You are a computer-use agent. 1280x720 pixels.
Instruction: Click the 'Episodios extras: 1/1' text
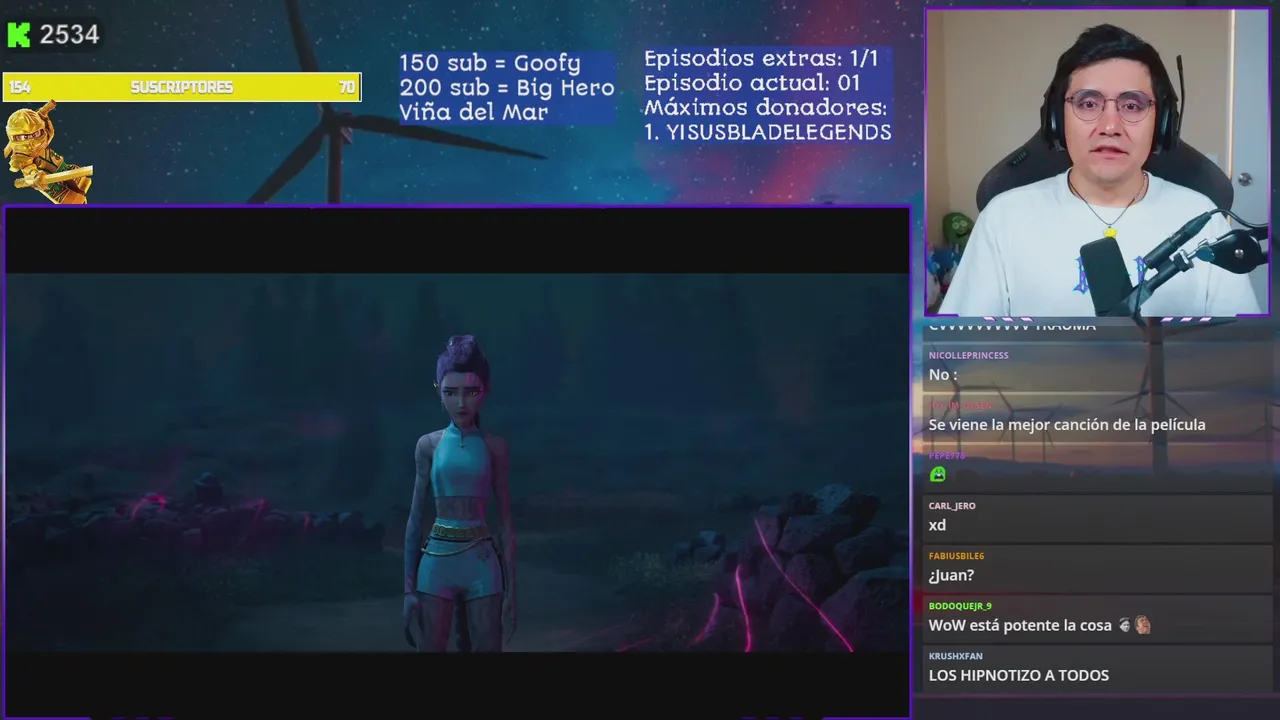tap(761, 58)
